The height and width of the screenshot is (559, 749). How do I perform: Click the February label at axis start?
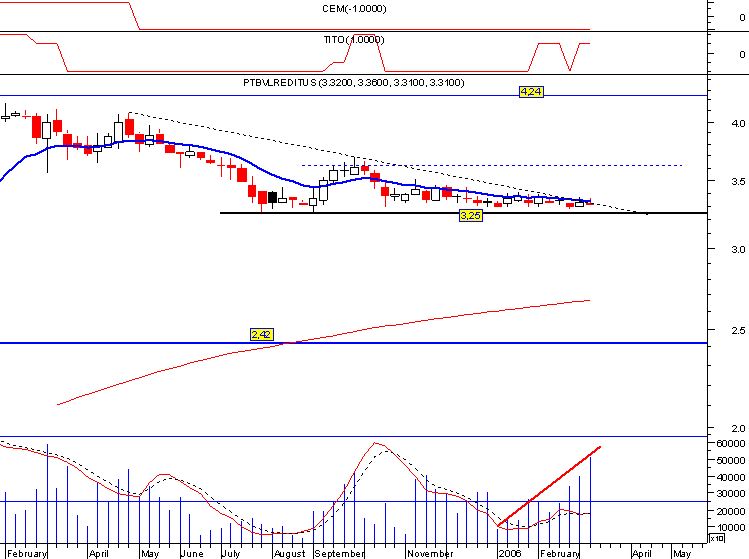pyautogui.click(x=27, y=553)
